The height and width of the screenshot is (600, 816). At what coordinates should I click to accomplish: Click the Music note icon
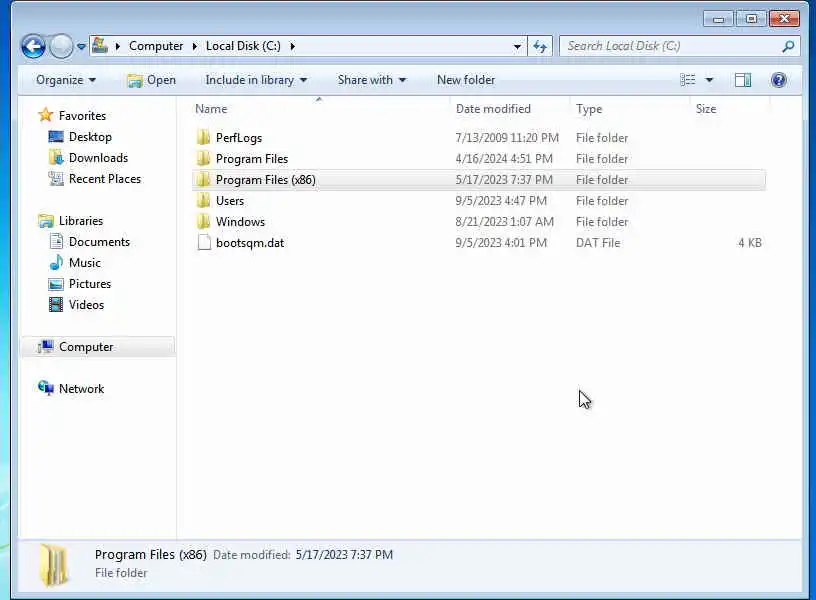(x=56, y=262)
